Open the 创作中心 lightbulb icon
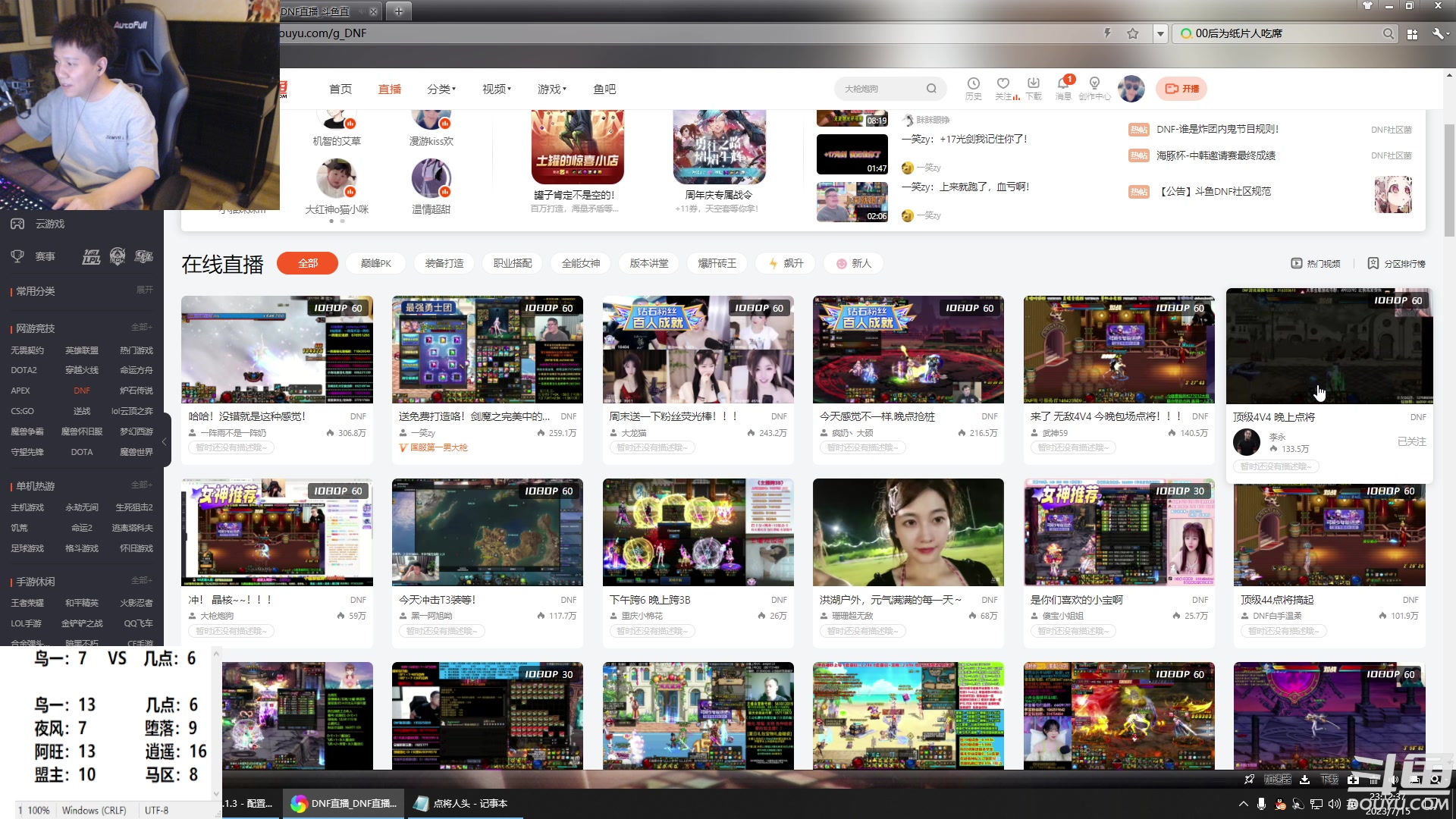The width and height of the screenshot is (1456, 819). (x=1094, y=84)
